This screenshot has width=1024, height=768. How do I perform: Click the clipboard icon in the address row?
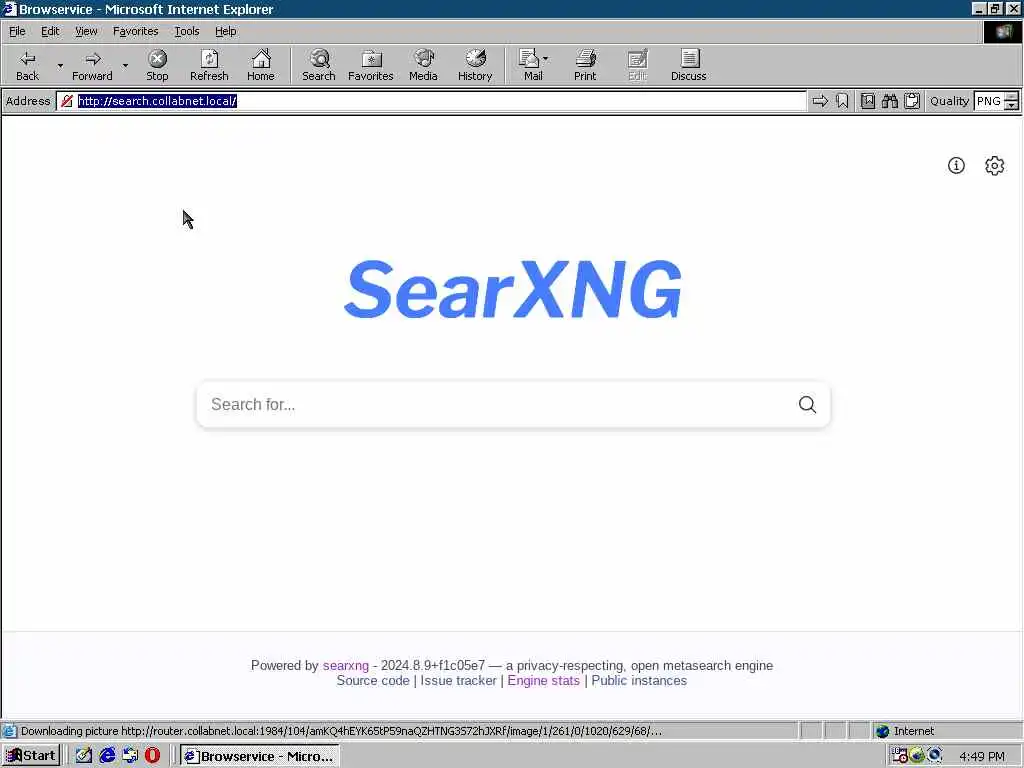(912, 101)
